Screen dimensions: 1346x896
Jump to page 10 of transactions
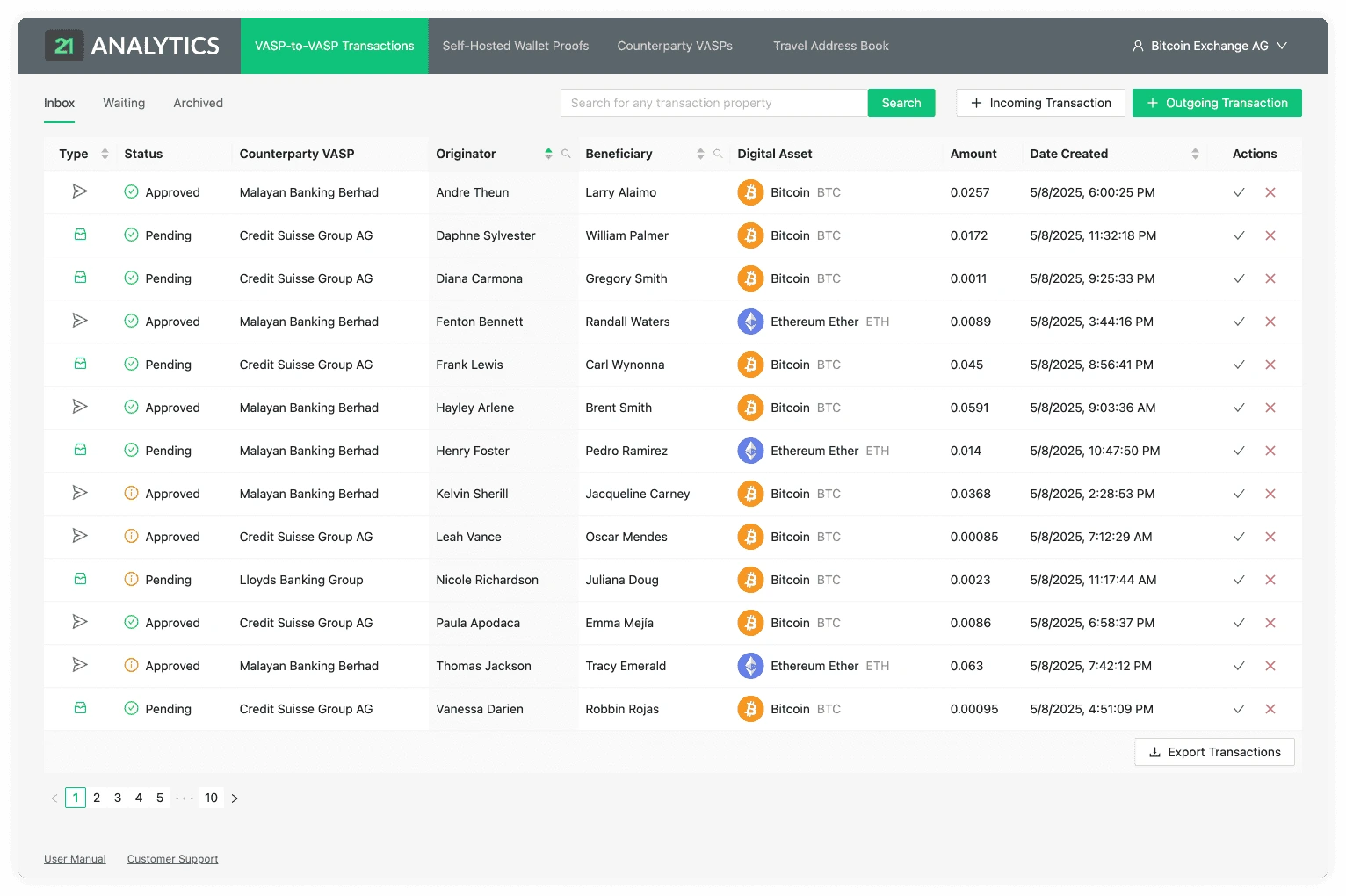coord(211,798)
